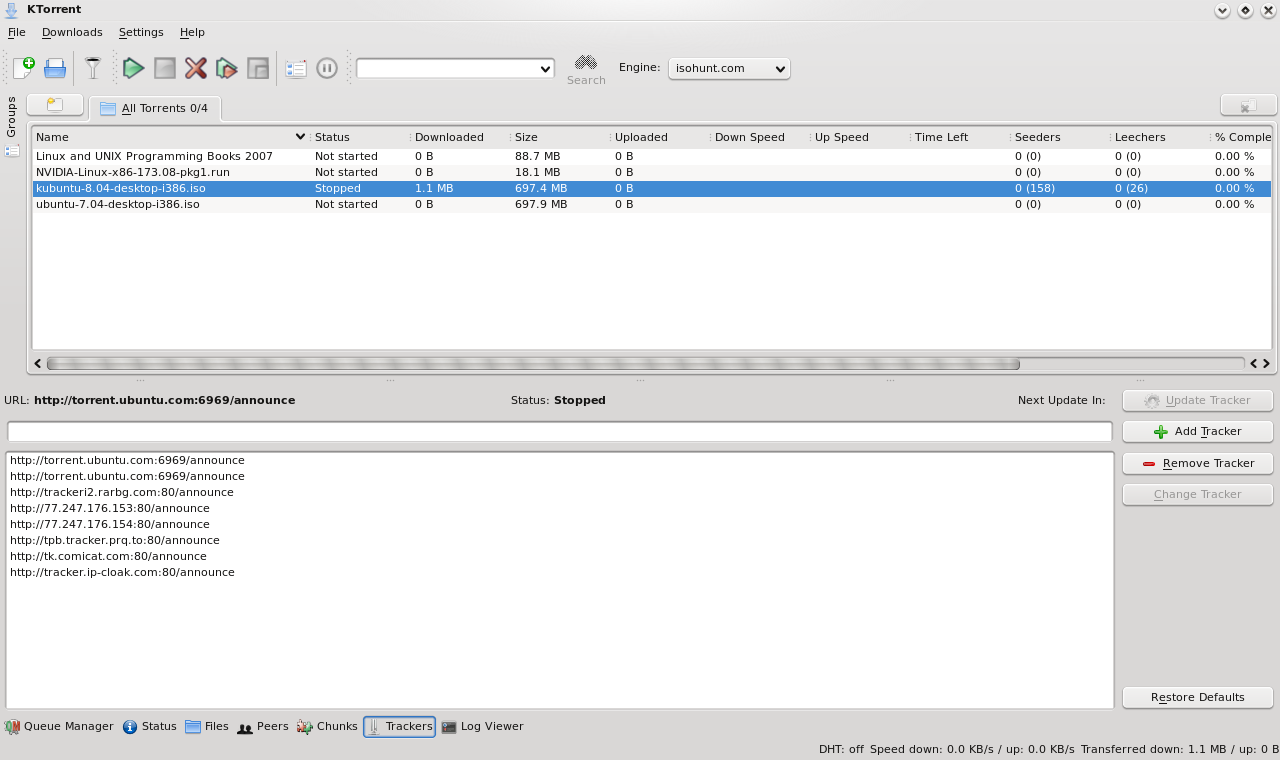Pause all torrents with the pause icon

coord(327,68)
